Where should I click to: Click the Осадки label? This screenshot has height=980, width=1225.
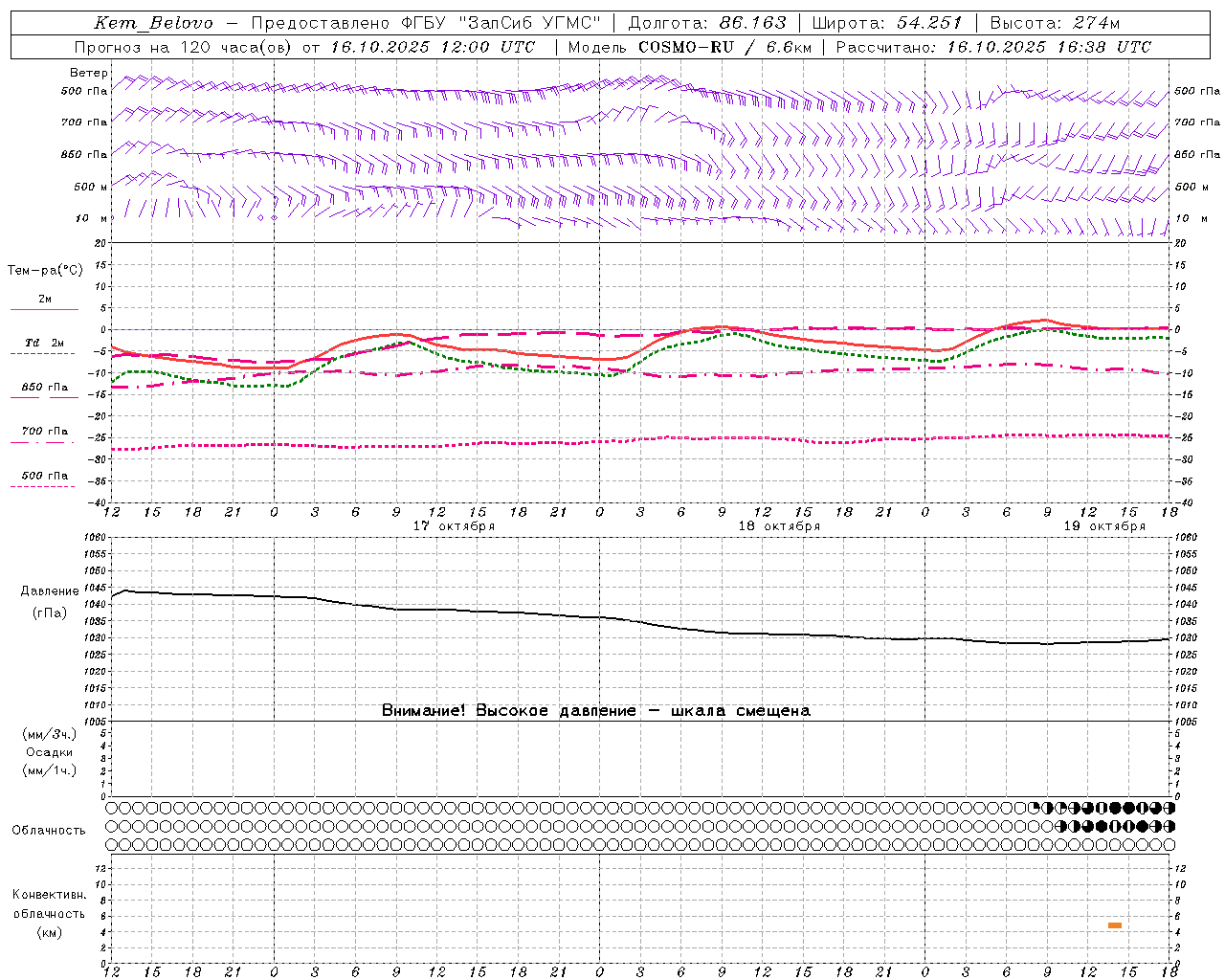coord(49,752)
